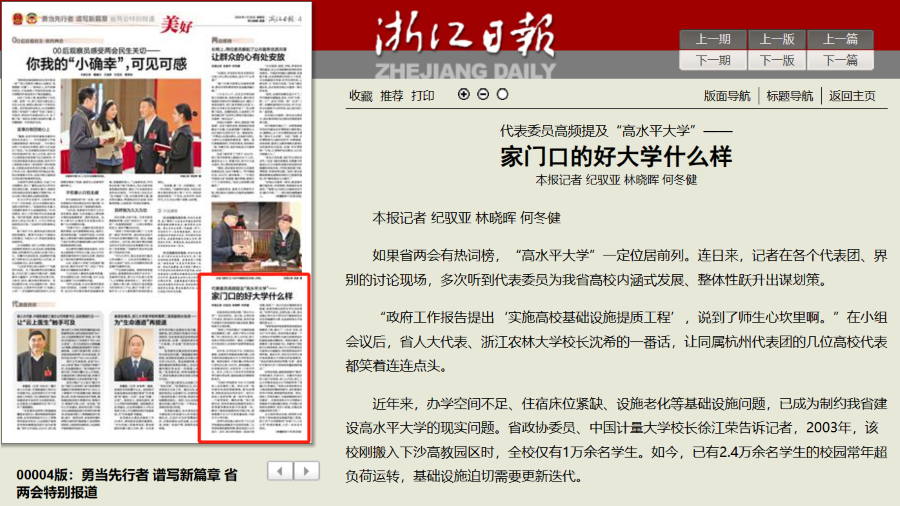Image resolution: width=900 pixels, height=506 pixels.
Task: Click 返回主页 to return home
Action: coord(852,96)
